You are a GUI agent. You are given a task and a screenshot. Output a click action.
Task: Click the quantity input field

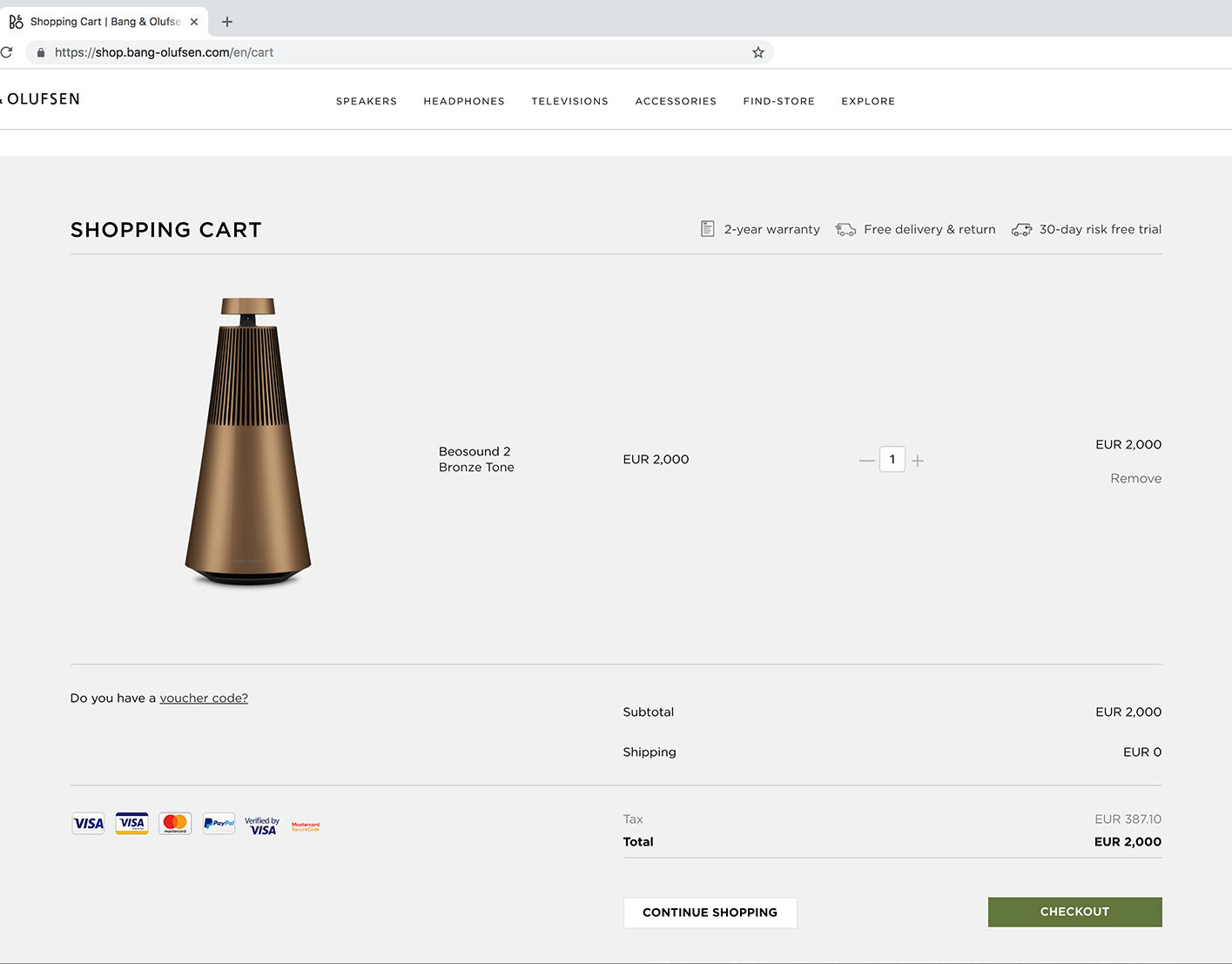point(892,459)
